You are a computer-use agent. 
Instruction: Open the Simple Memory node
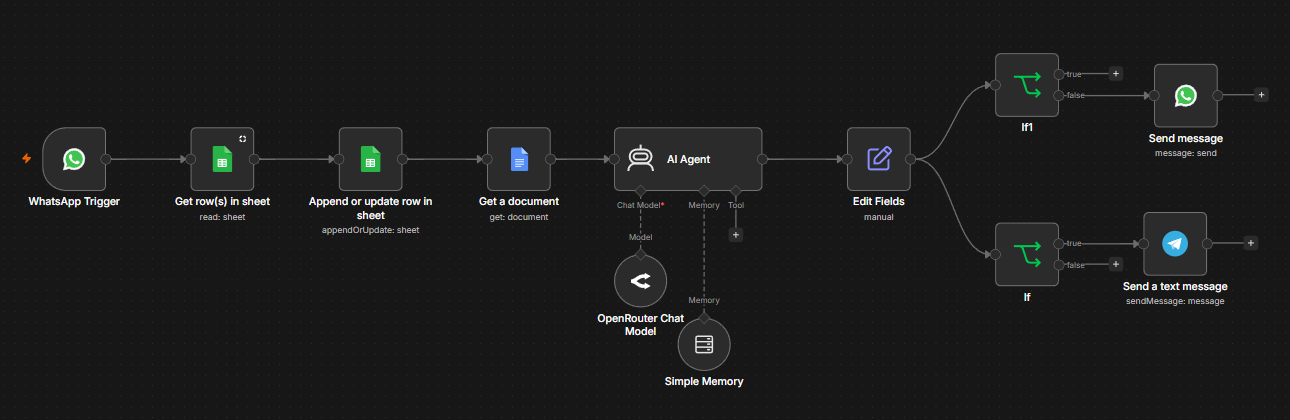coord(704,345)
